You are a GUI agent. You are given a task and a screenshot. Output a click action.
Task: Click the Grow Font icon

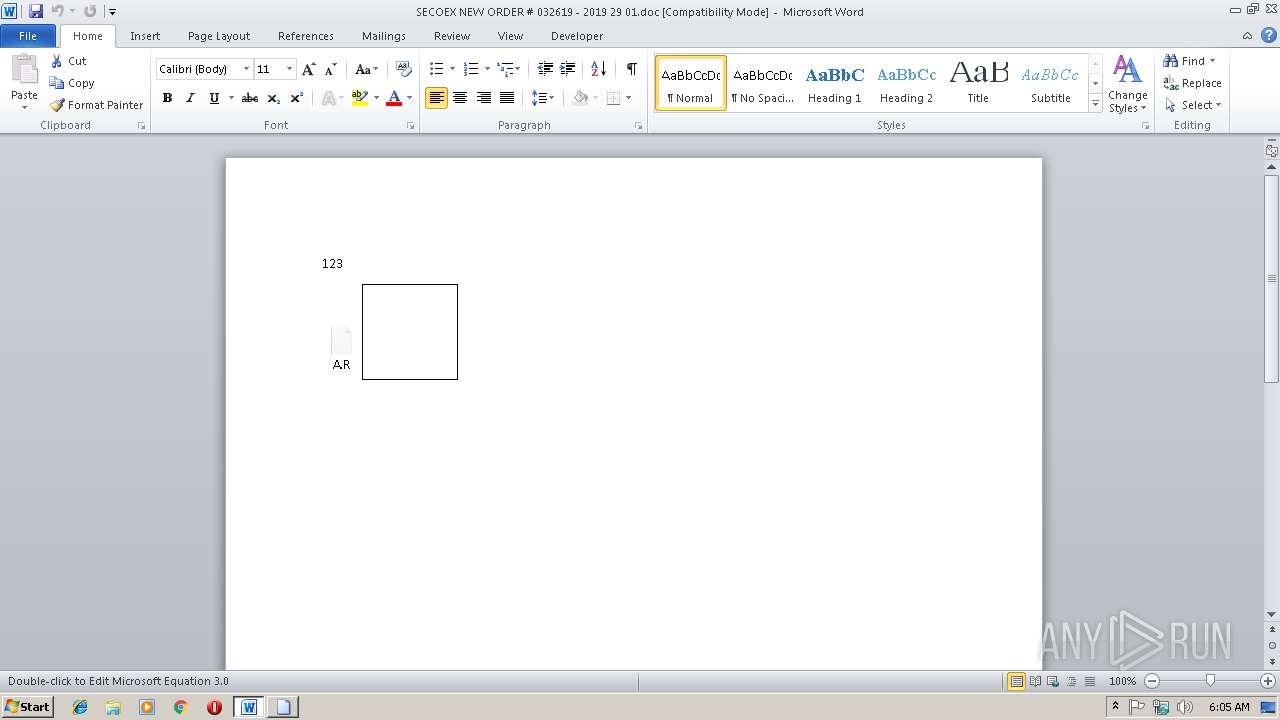coord(308,69)
